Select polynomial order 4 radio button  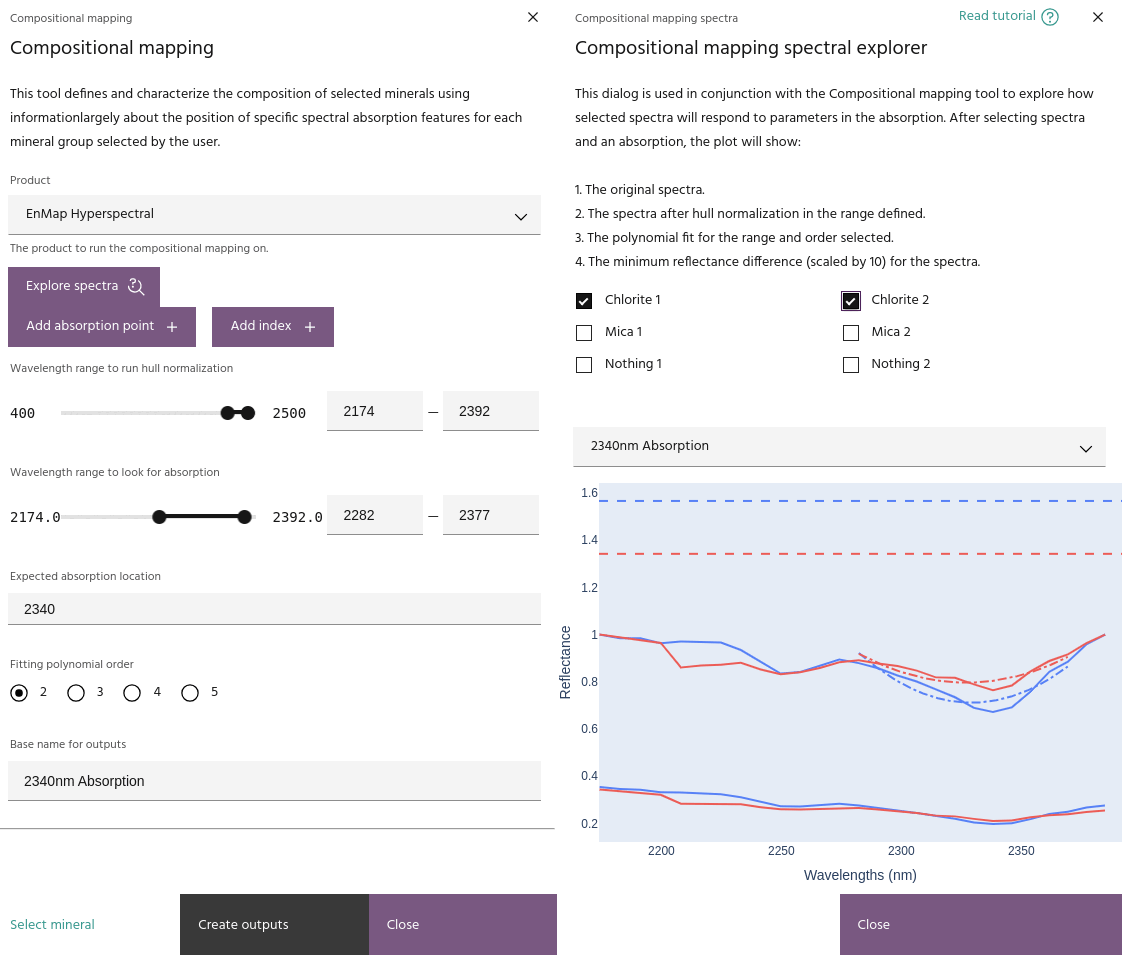[x=132, y=692]
